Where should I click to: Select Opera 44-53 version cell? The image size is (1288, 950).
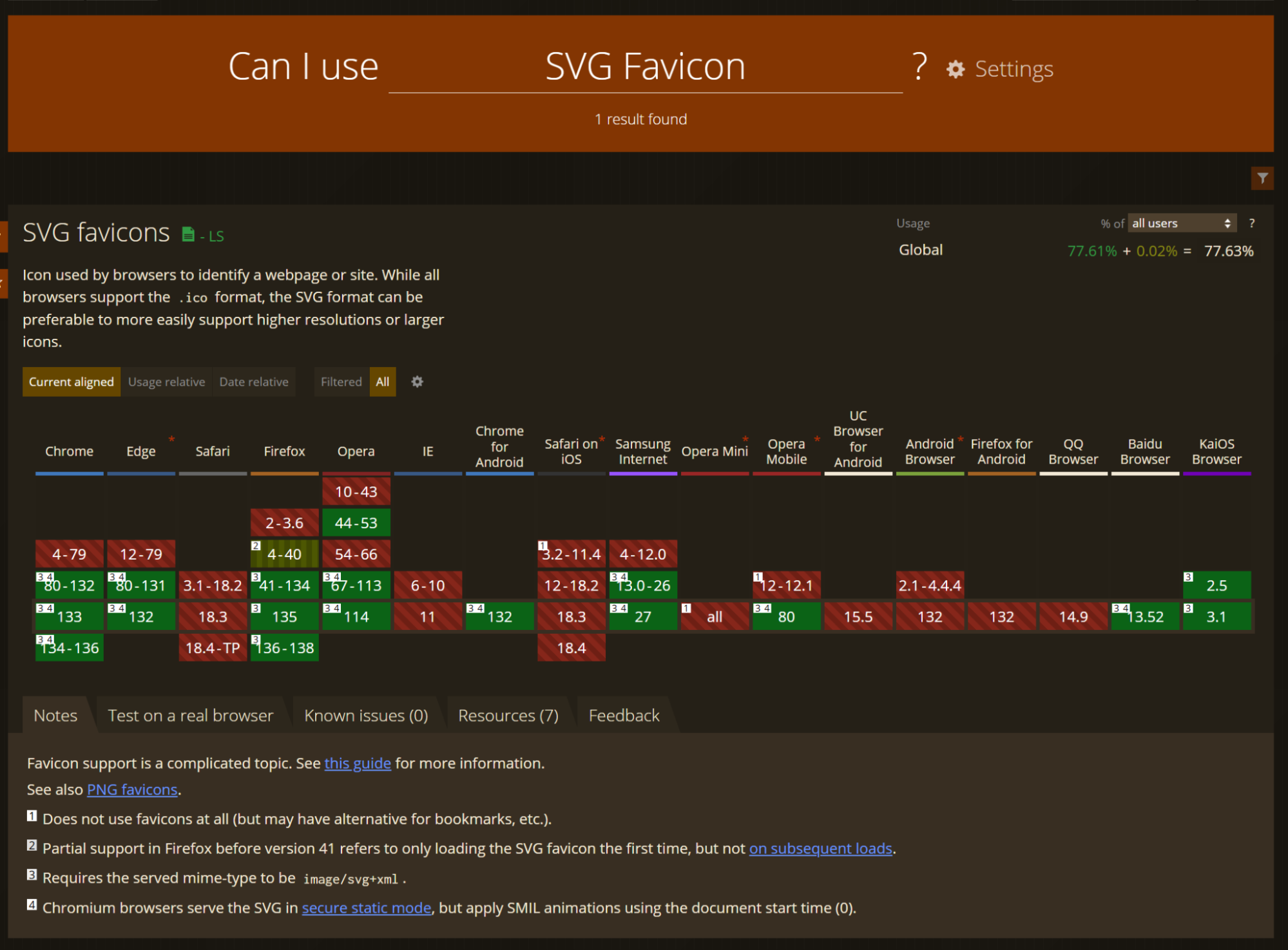[x=356, y=523]
